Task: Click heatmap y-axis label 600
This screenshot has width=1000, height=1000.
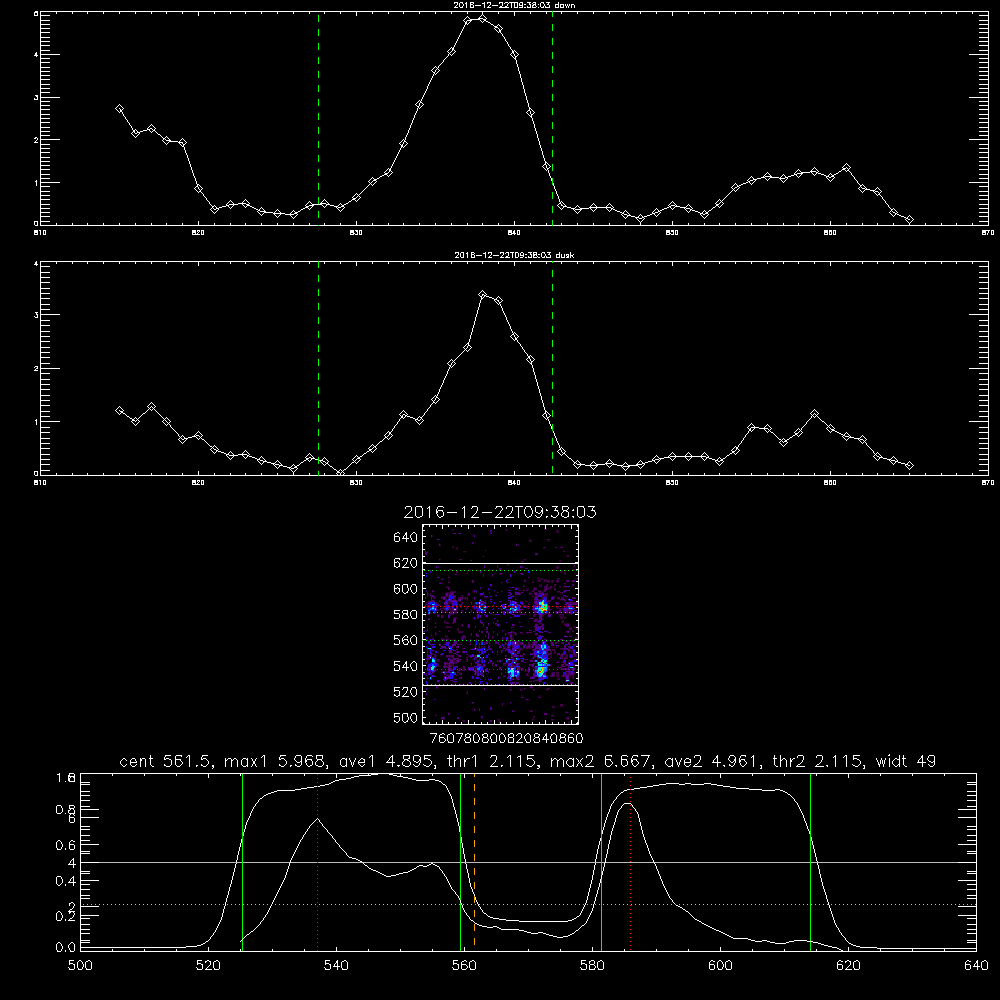Action: 405,589
